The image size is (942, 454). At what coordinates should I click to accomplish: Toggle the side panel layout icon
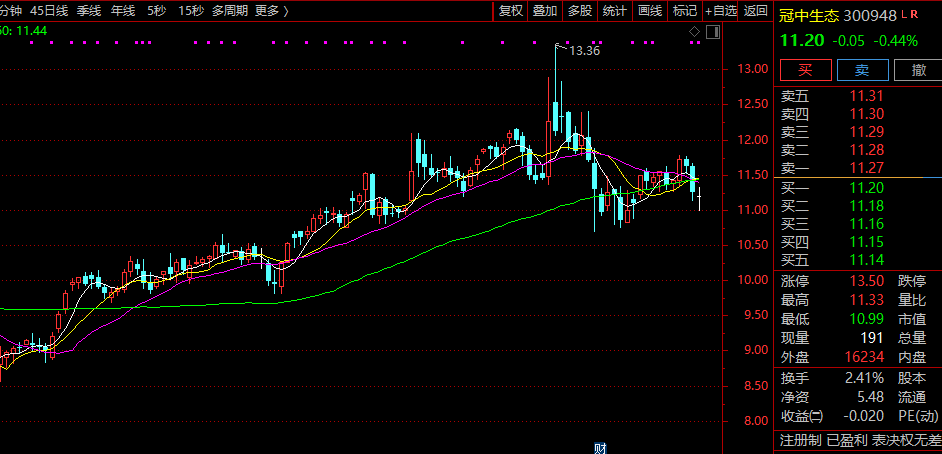click(713, 32)
